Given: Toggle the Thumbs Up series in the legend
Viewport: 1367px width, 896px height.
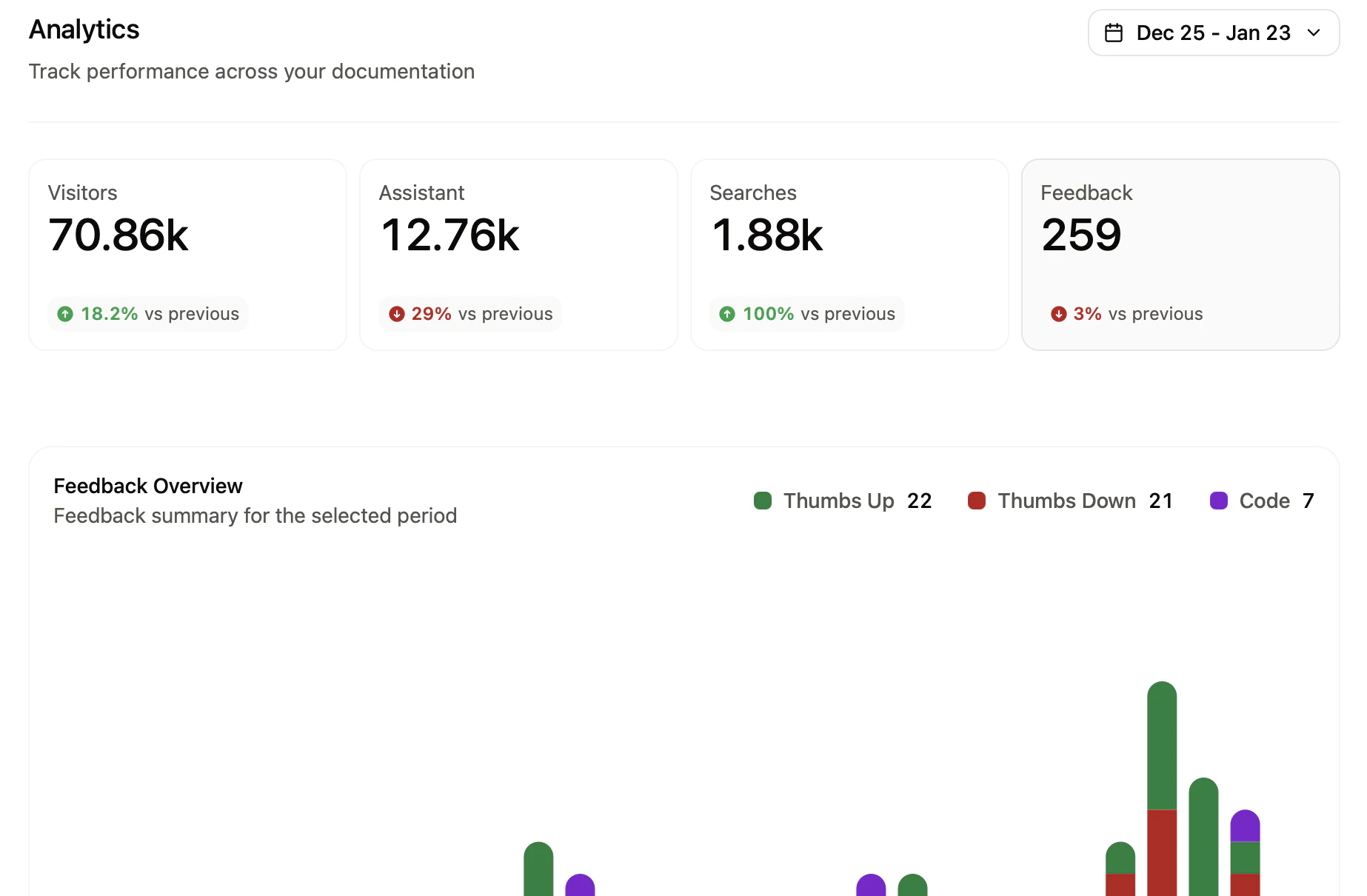Looking at the screenshot, I should pyautogui.click(x=838, y=501).
